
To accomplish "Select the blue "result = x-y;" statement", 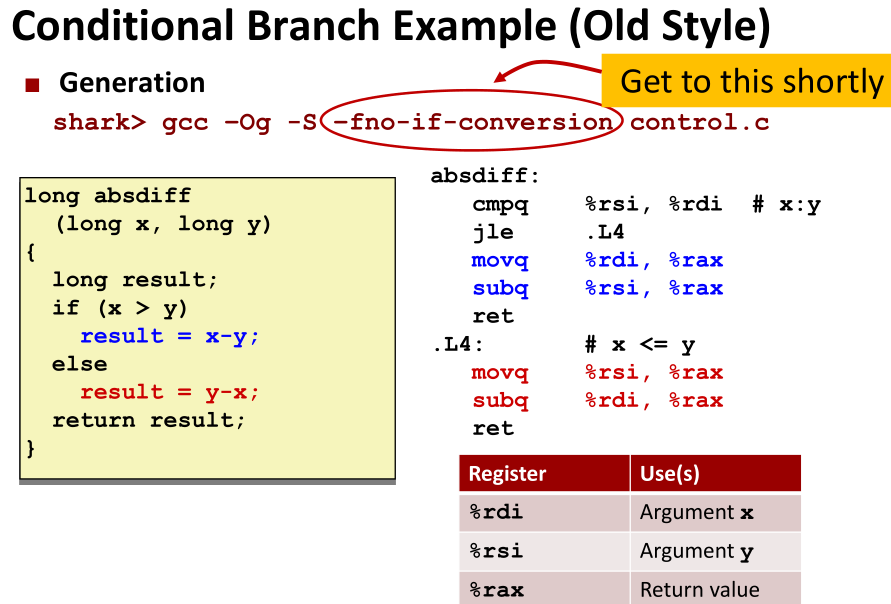I will coord(169,336).
